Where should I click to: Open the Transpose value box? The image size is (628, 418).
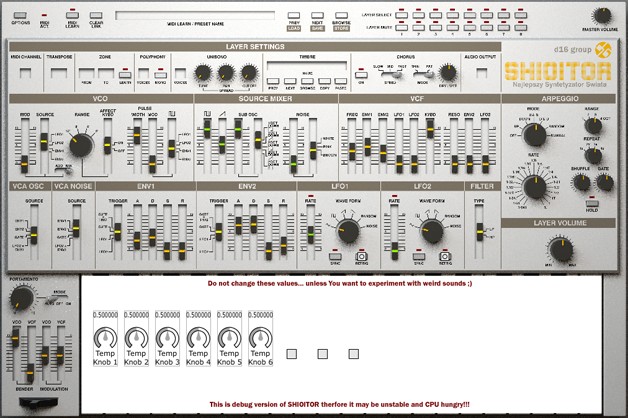(59, 73)
